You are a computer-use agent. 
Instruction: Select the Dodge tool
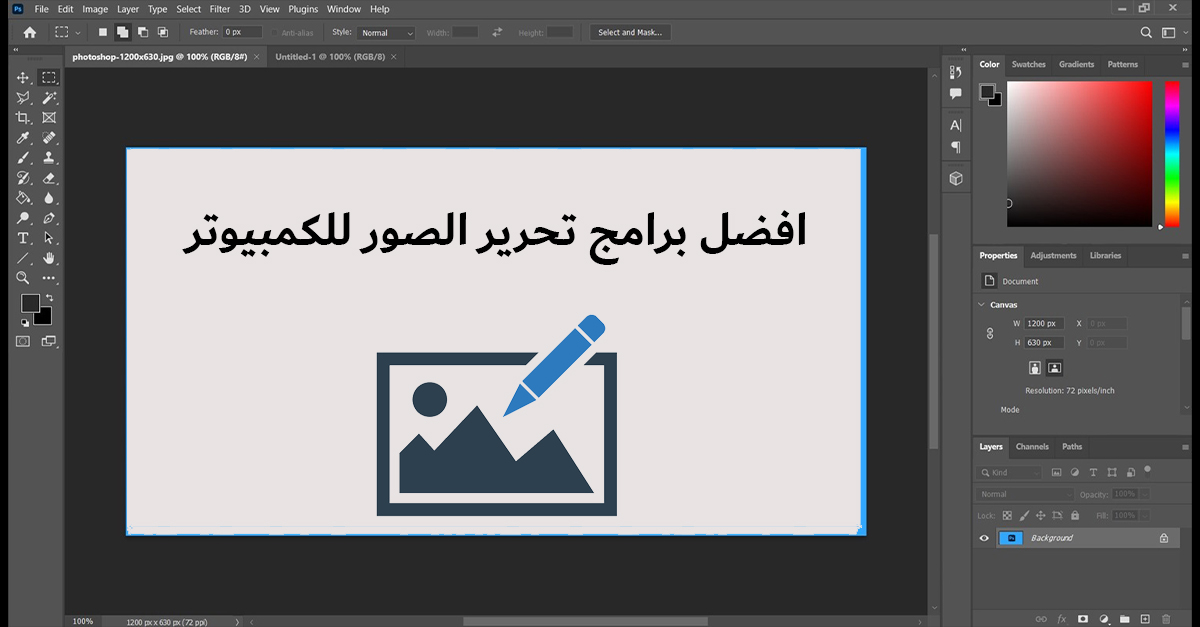pyautogui.click(x=23, y=218)
